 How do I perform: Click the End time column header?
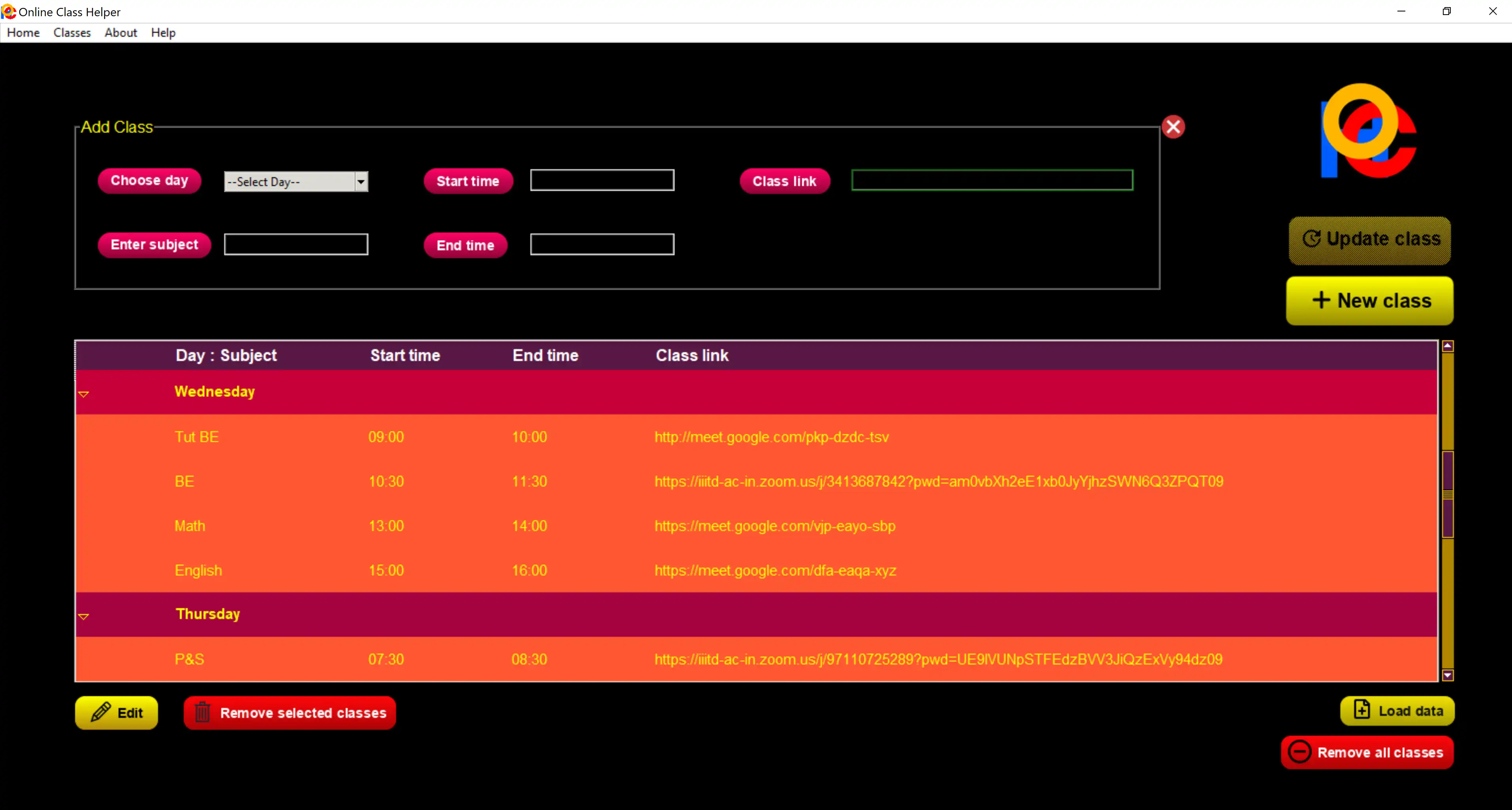click(x=545, y=355)
